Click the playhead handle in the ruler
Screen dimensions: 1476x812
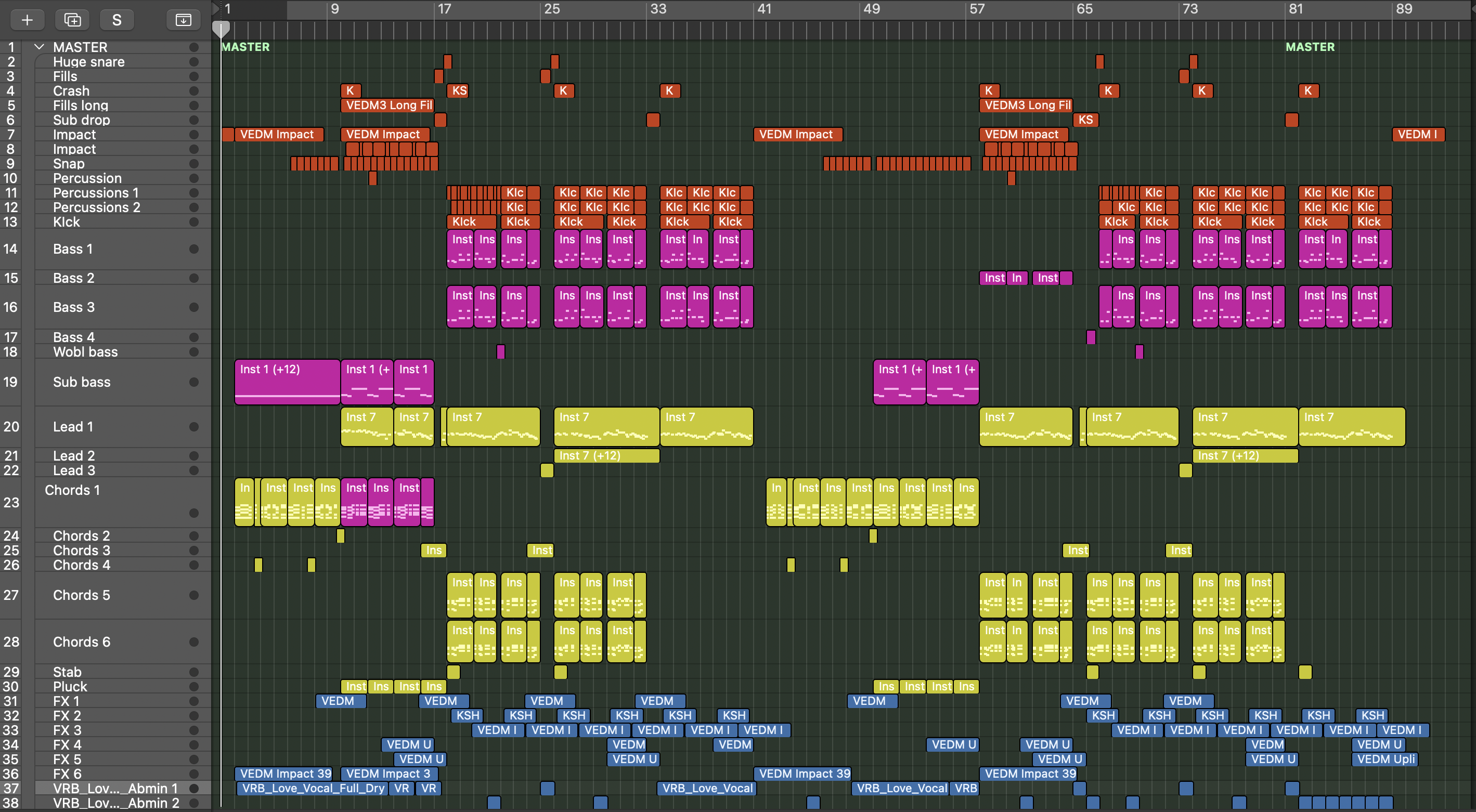click(221, 28)
